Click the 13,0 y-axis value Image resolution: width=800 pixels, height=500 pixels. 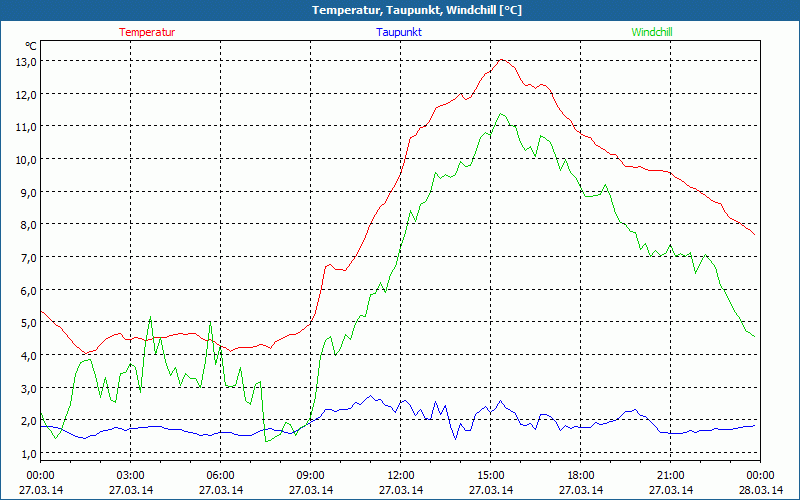tap(26, 61)
